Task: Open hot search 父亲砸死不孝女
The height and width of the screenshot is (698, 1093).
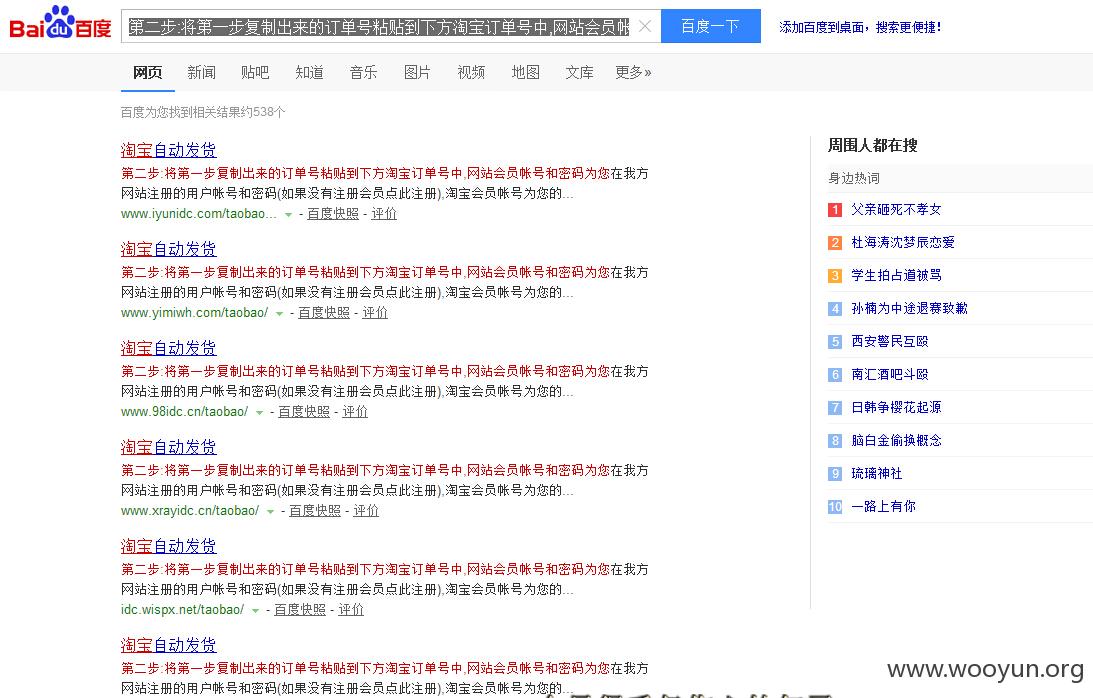Action: [896, 209]
